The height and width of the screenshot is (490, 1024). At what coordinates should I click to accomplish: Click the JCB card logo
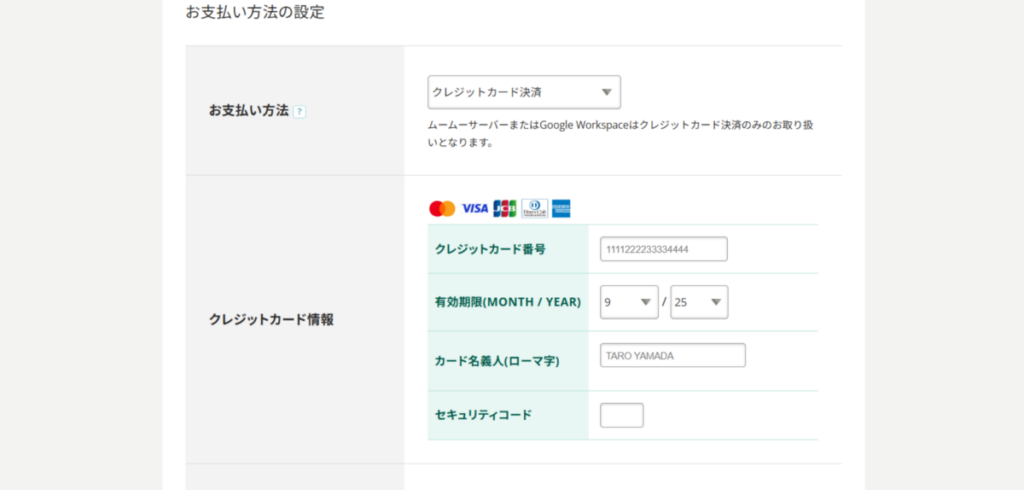click(x=505, y=208)
